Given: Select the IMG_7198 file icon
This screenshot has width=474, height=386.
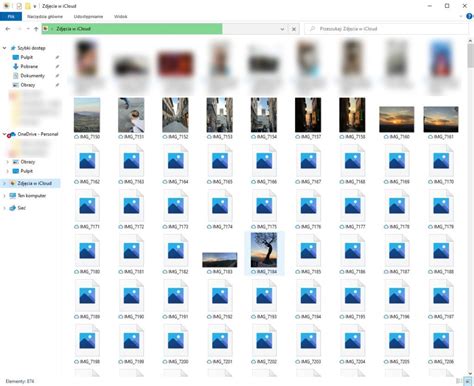Looking at the screenshot, I should coord(87,341).
